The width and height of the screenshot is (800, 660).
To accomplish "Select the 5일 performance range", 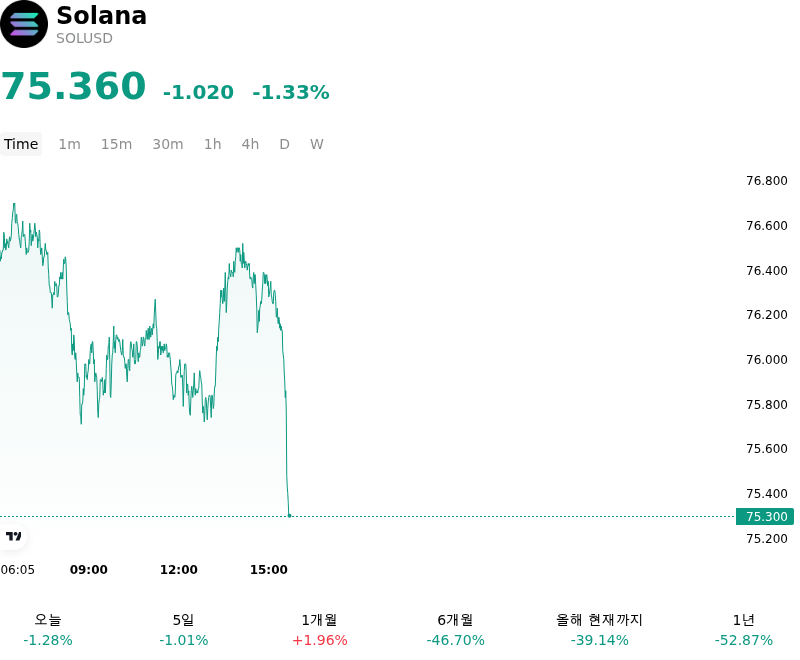I will click(184, 630).
